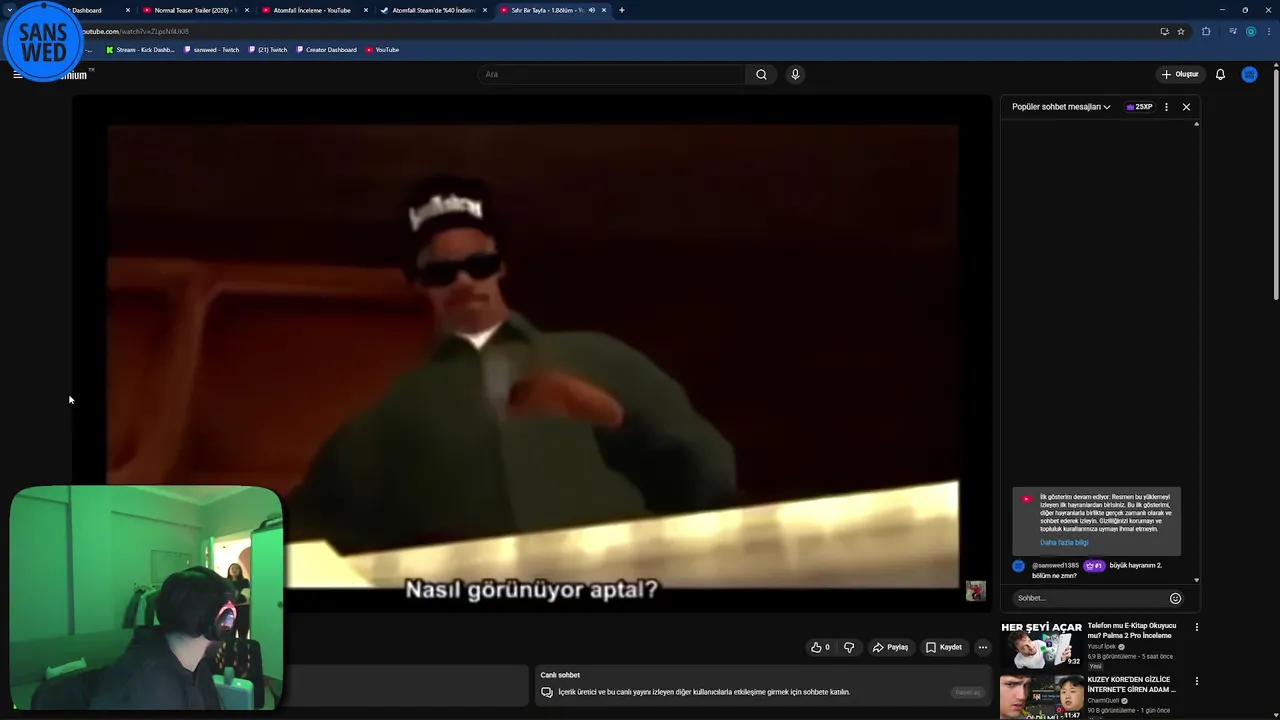This screenshot has width=1280, height=720.
Task: Open the tab search dropdown arrow
Action: (x=9, y=10)
